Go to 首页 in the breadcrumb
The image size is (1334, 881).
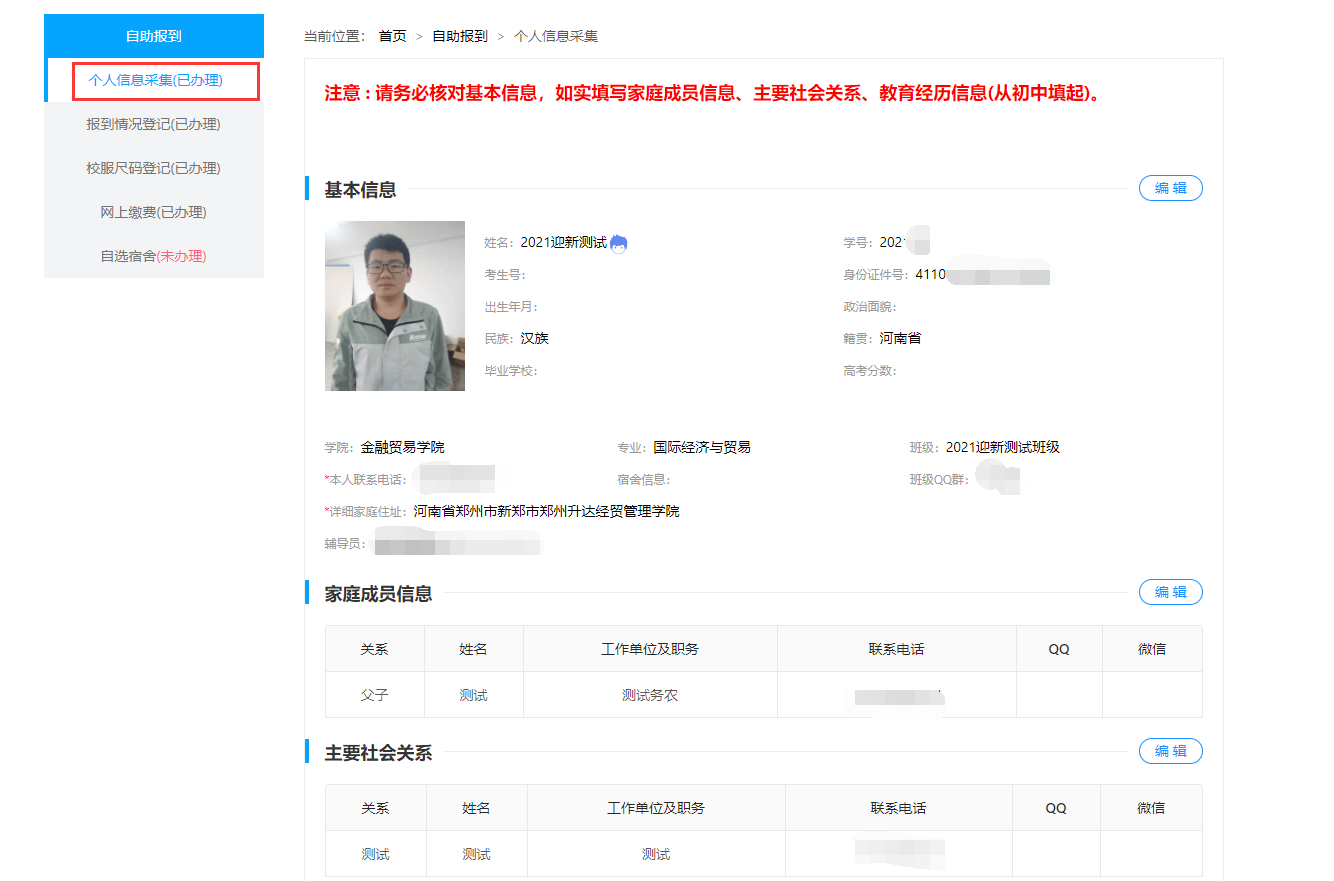coord(392,36)
